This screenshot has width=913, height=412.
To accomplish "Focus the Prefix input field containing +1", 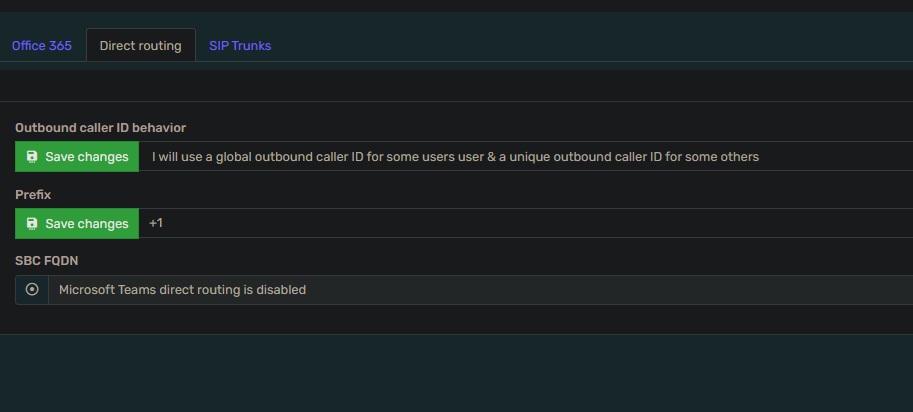I will 526,223.
